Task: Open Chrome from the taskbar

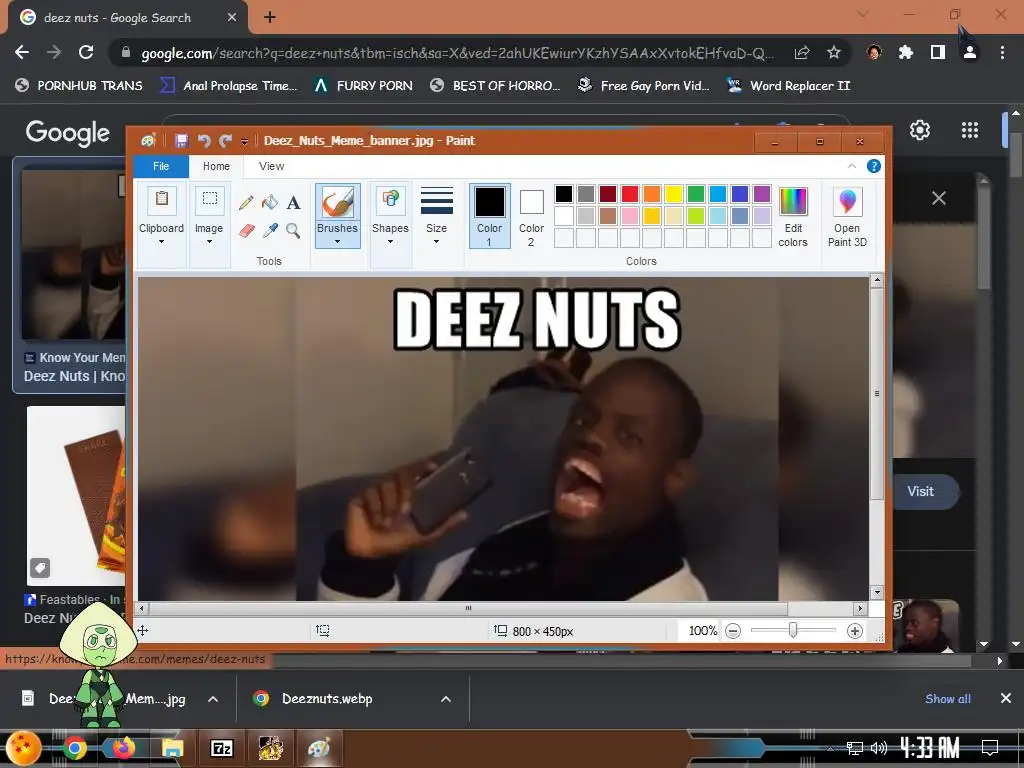Action: click(74, 748)
